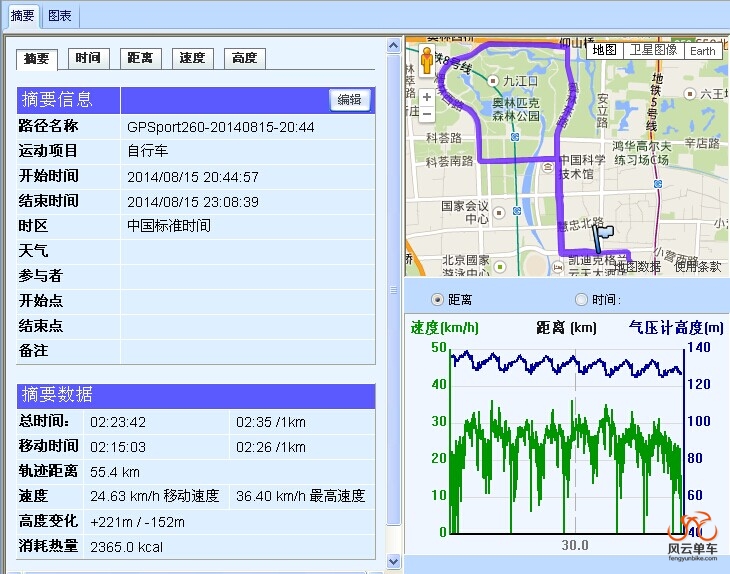The width and height of the screenshot is (730, 574).
Task: Click scroll up arrow of summary panel
Action: point(393,46)
